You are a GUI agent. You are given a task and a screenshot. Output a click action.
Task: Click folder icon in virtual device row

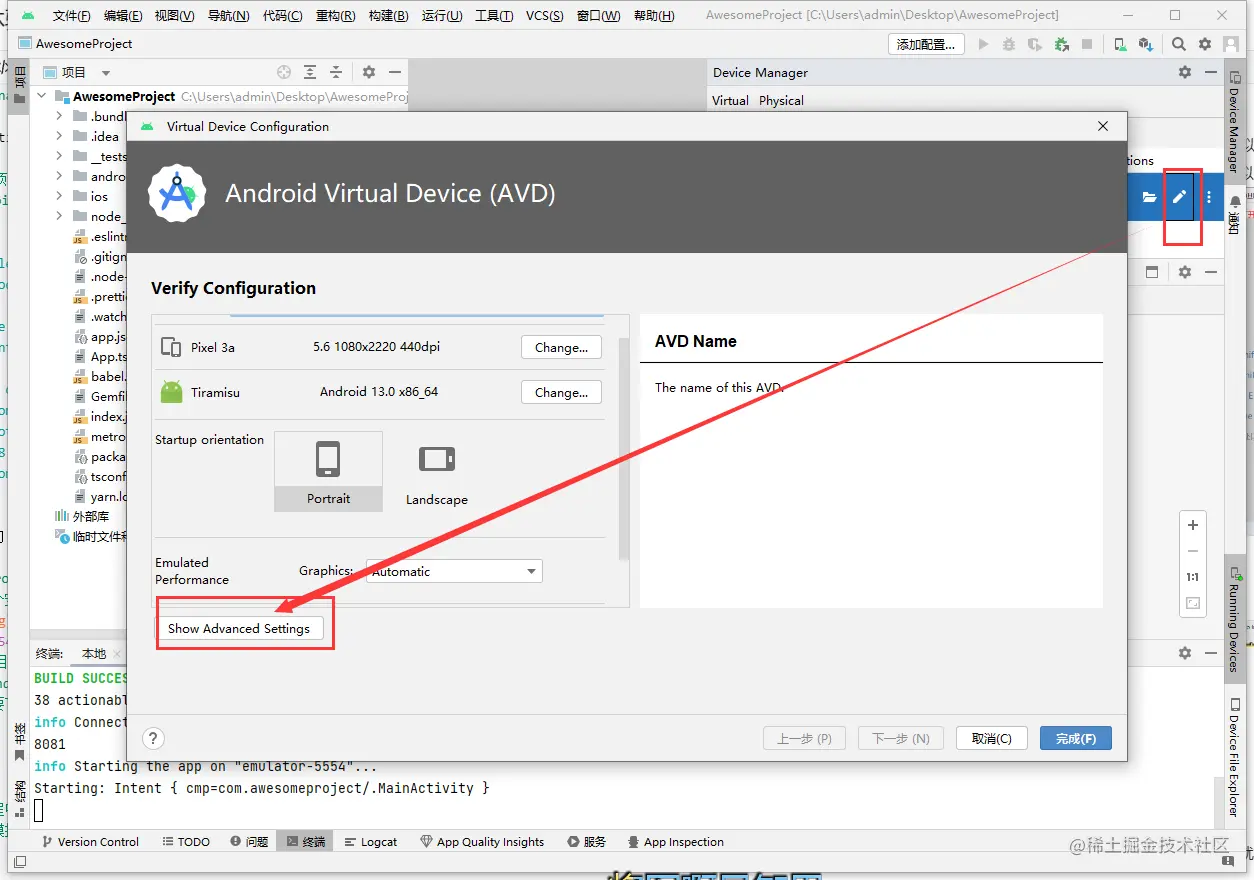[x=1150, y=197]
